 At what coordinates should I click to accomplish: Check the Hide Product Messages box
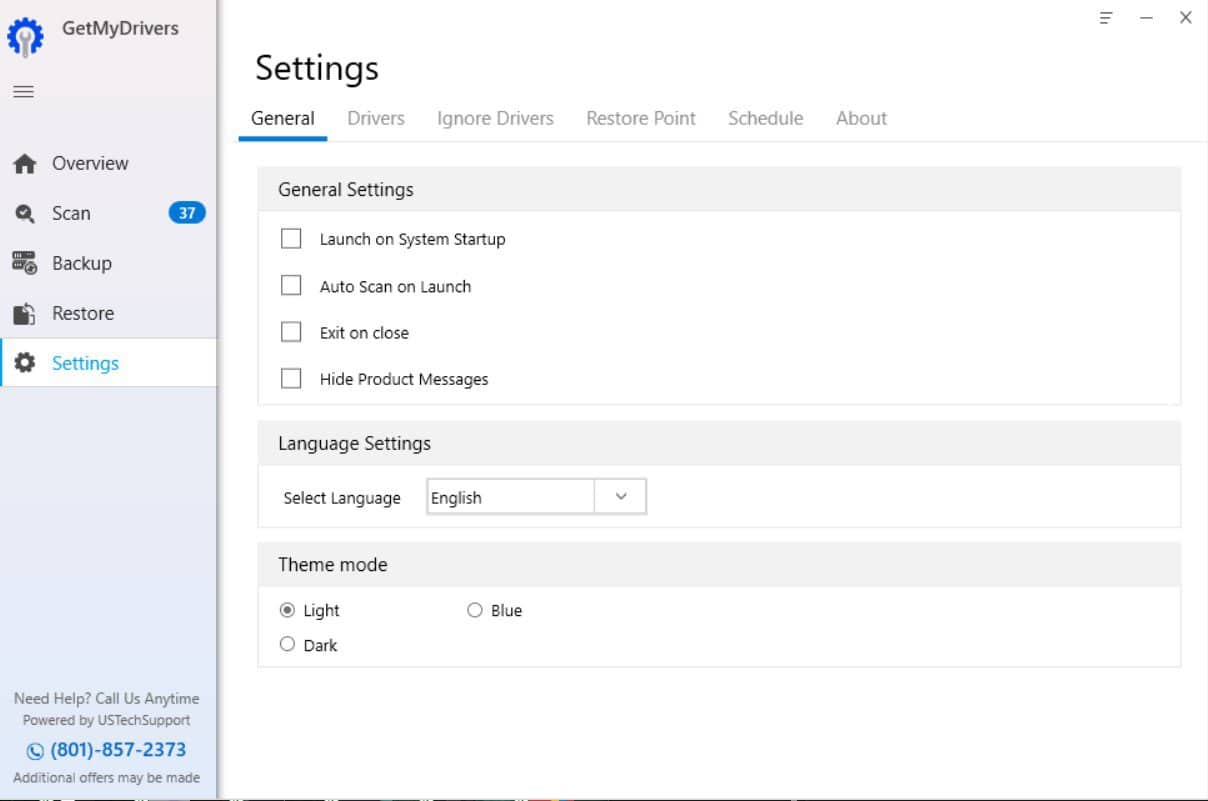tap(291, 379)
